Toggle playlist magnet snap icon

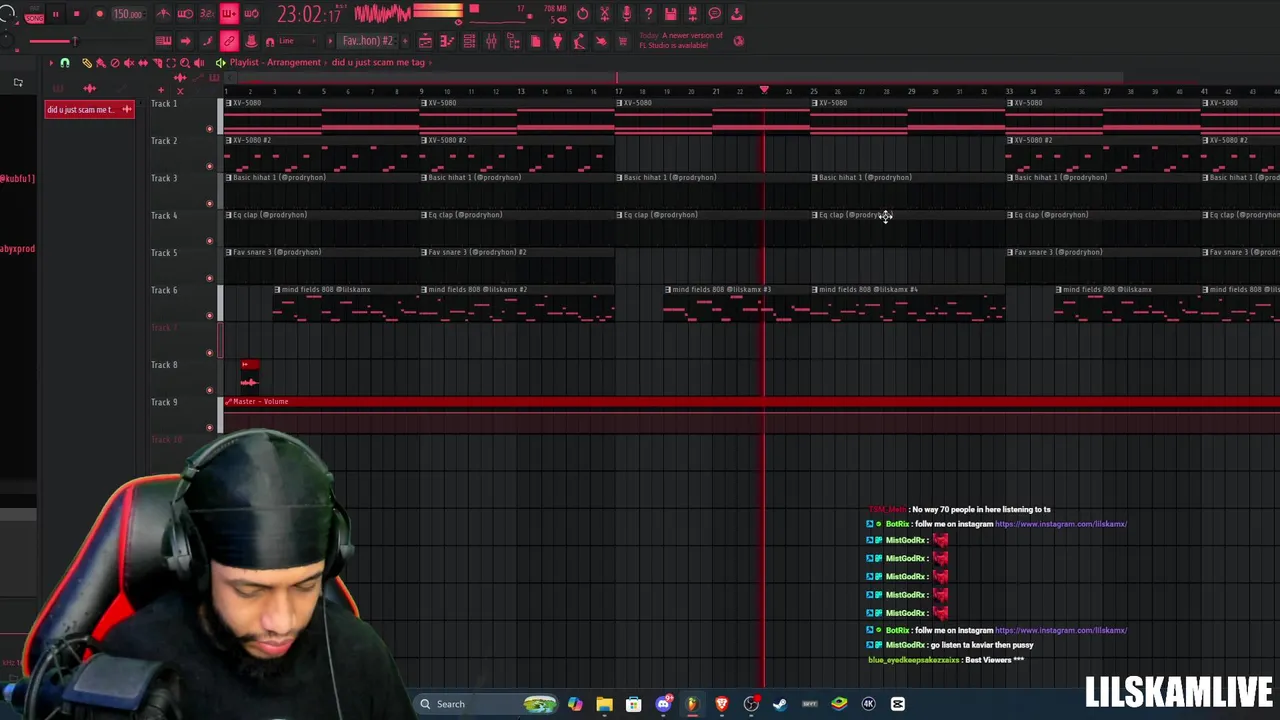(x=65, y=62)
